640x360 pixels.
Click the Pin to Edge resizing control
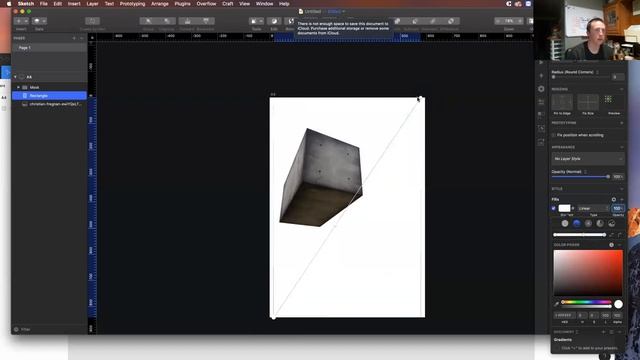pos(562,102)
